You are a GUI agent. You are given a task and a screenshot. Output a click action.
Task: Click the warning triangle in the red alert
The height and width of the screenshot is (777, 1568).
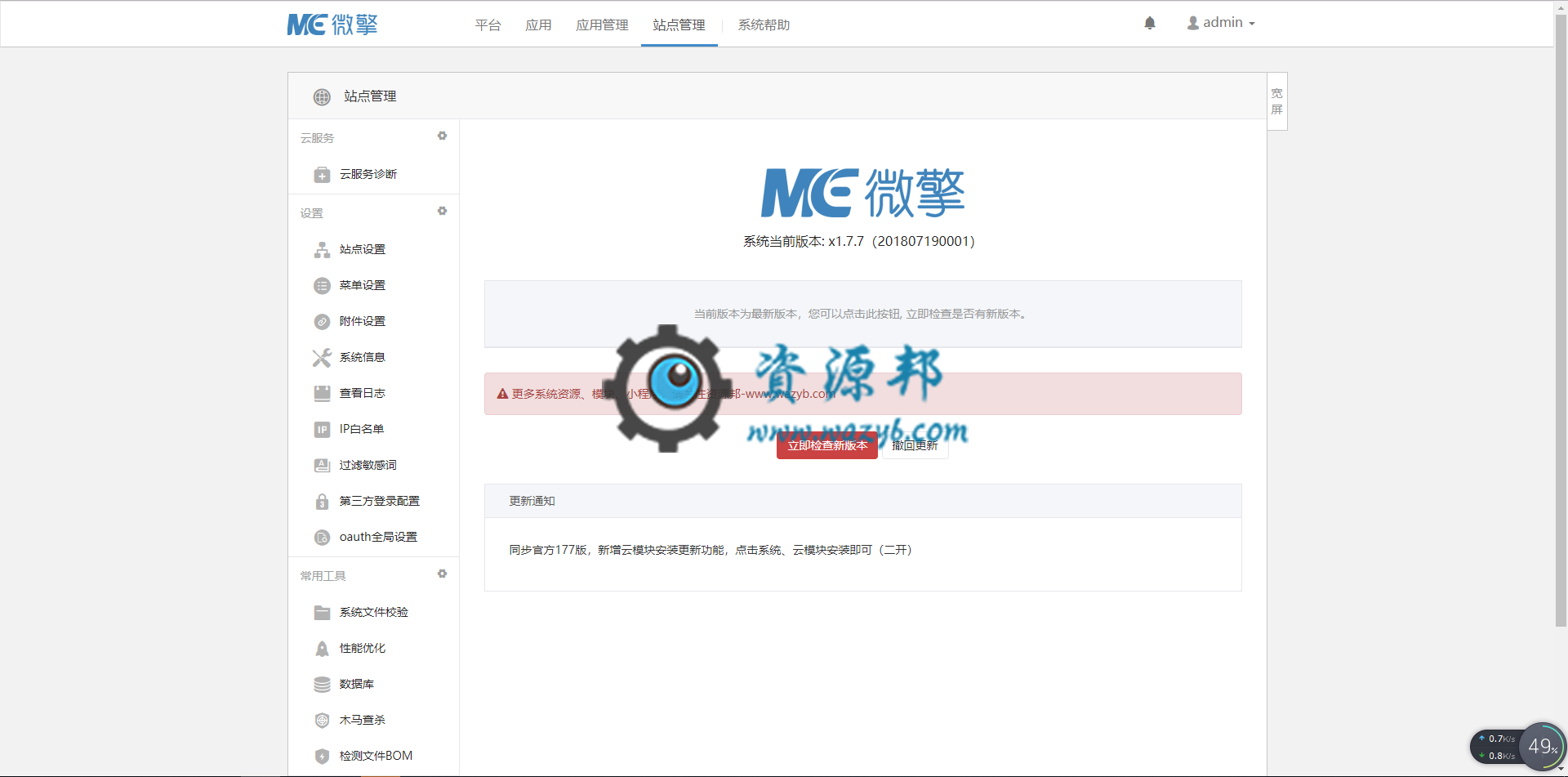[502, 394]
